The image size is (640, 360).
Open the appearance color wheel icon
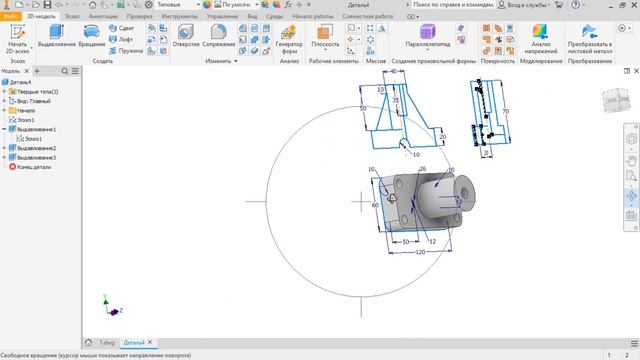(x=207, y=5)
